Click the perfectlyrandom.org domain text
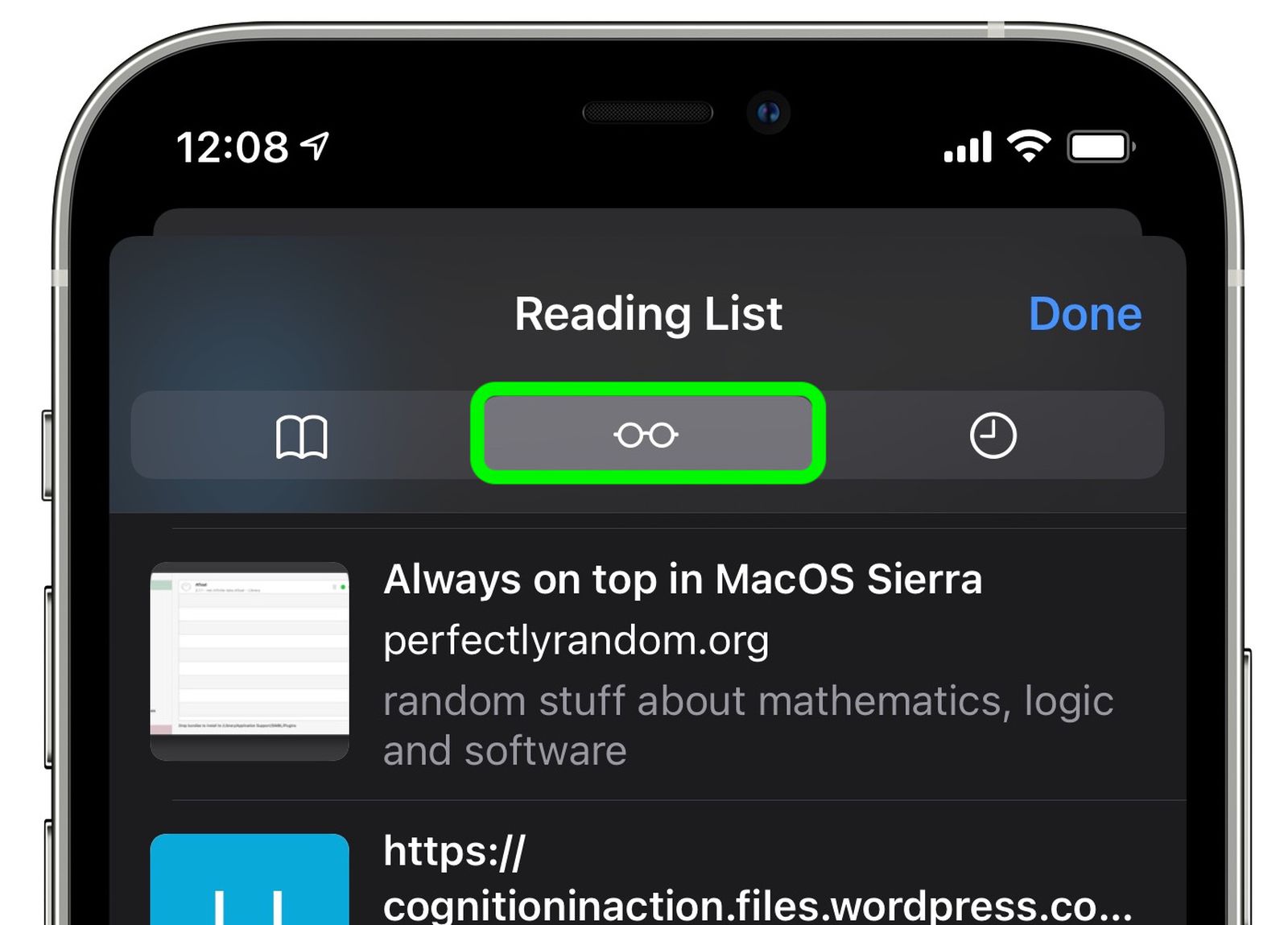The width and height of the screenshot is (1288, 925). (576, 641)
